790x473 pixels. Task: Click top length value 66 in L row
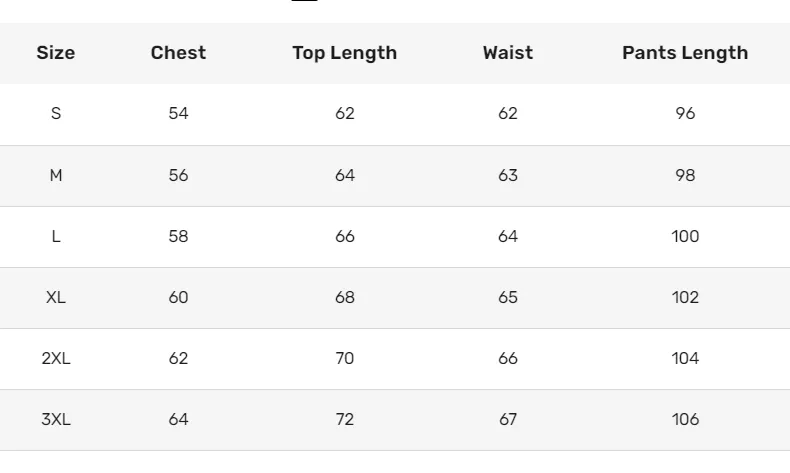(345, 236)
